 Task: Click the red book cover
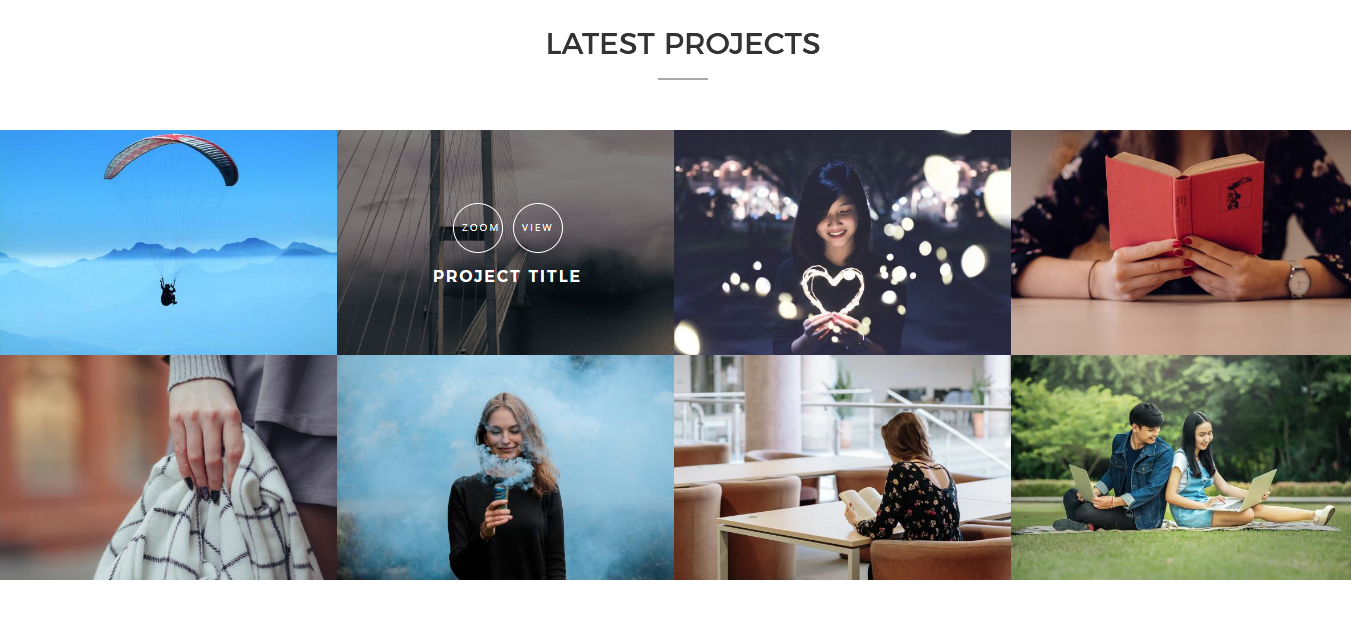pos(1184,203)
